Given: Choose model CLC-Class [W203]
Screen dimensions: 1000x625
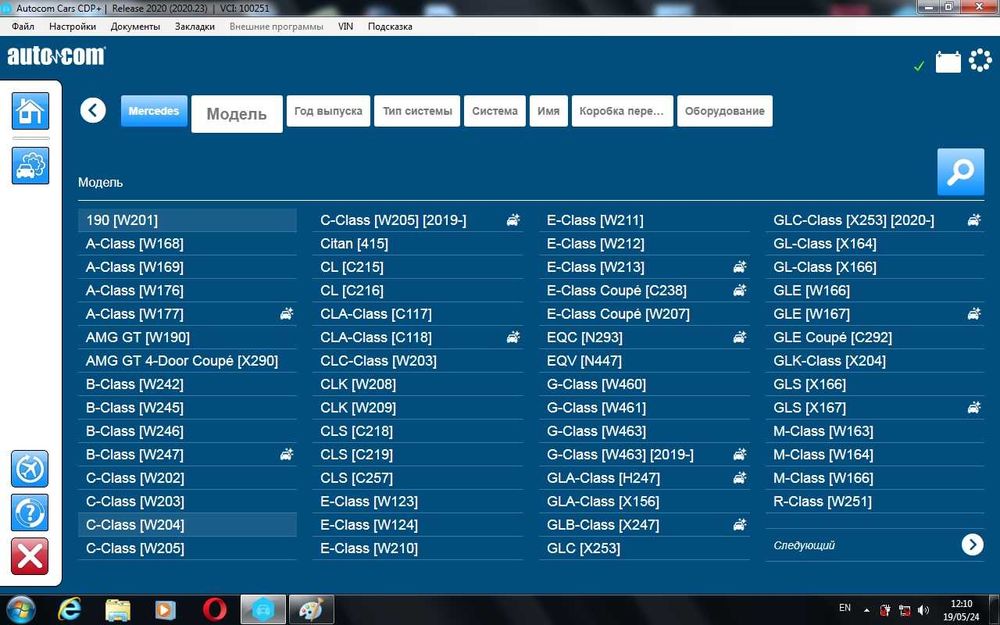Looking at the screenshot, I should coord(418,360).
